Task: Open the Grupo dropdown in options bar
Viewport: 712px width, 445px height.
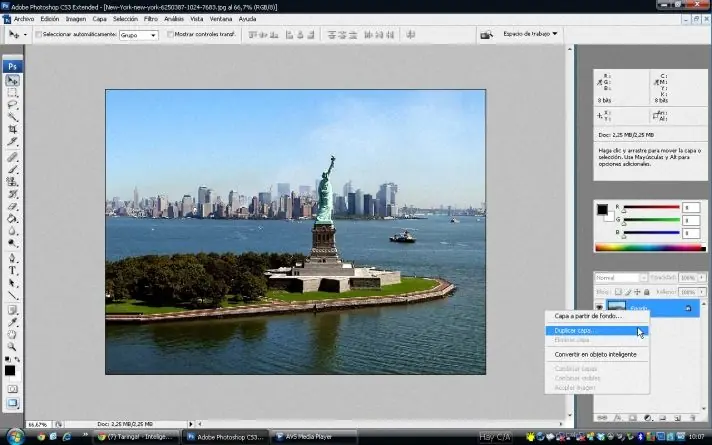Action: click(139, 34)
